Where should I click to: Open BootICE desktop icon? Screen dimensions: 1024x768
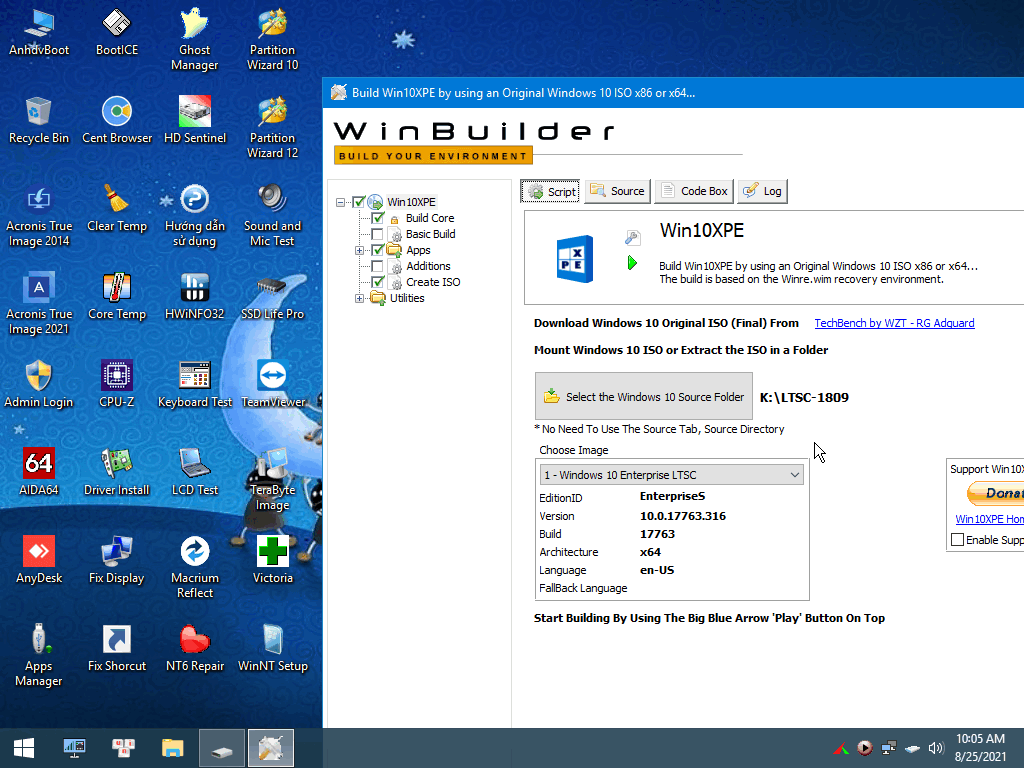pos(116,31)
